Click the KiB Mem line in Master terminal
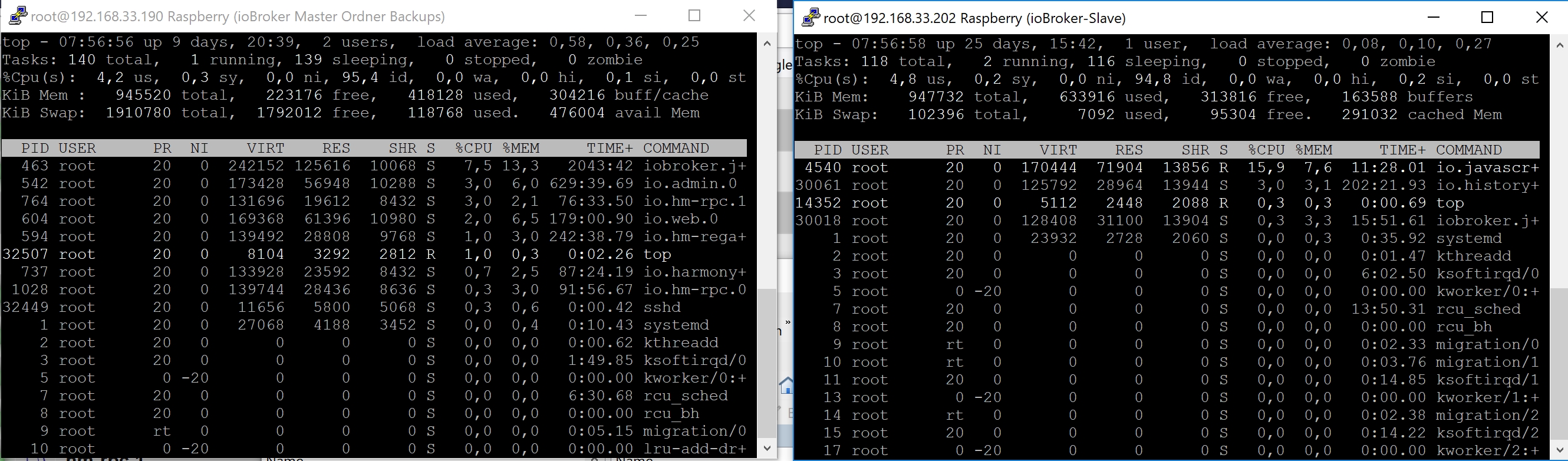This screenshot has width=1568, height=461. 355,95
